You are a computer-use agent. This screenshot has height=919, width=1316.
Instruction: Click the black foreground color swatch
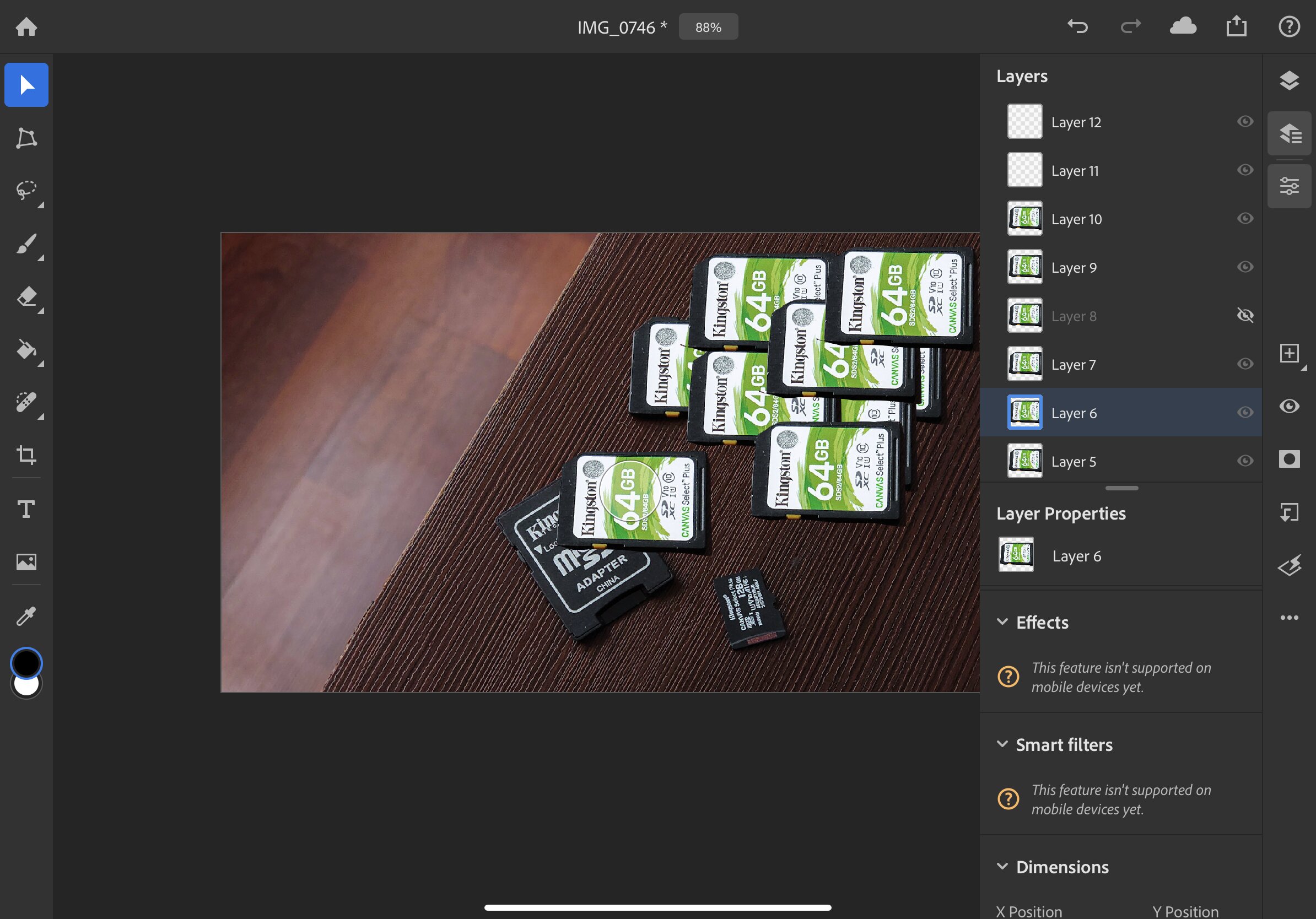click(26, 663)
